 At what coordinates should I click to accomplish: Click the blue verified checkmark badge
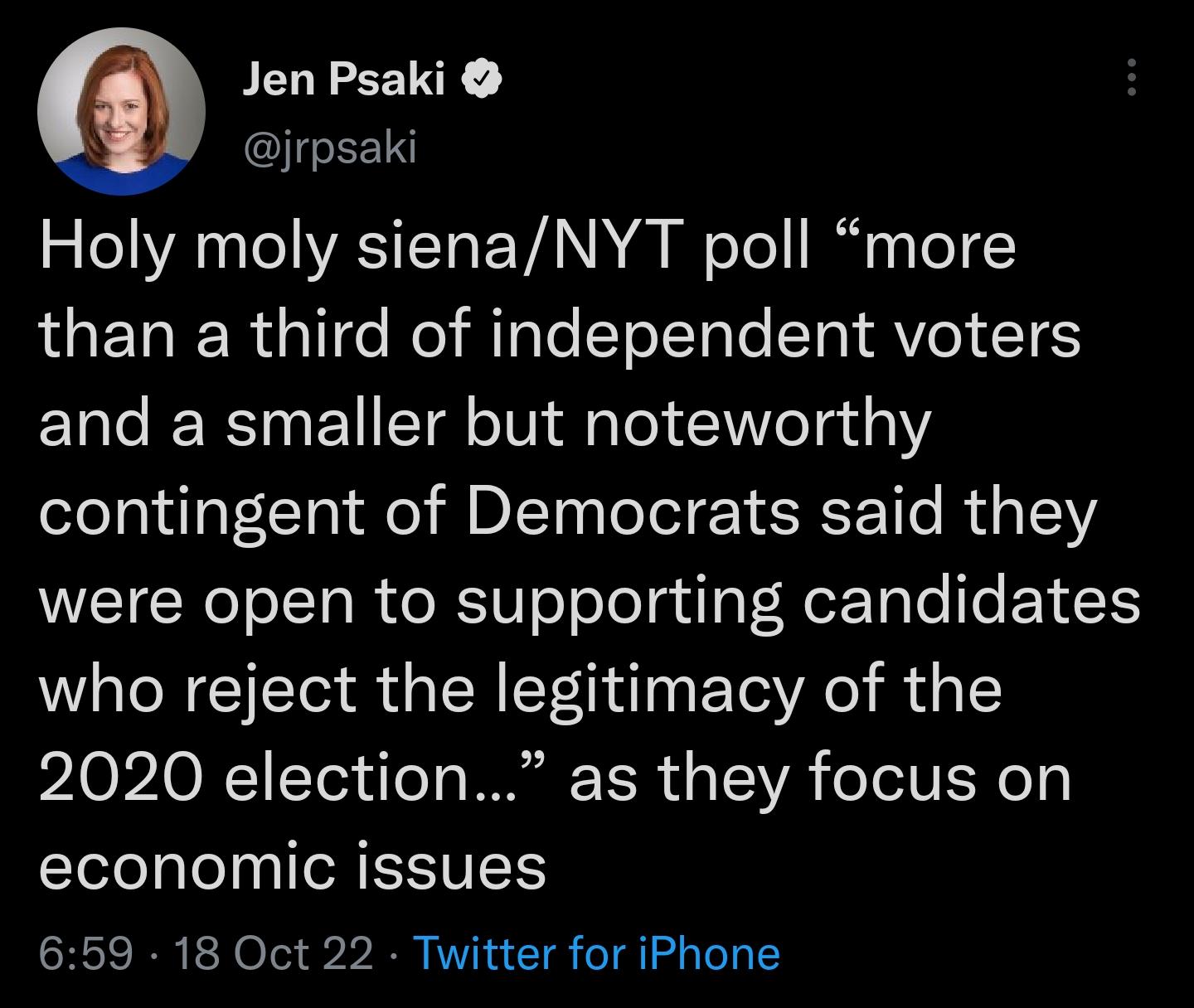(483, 80)
